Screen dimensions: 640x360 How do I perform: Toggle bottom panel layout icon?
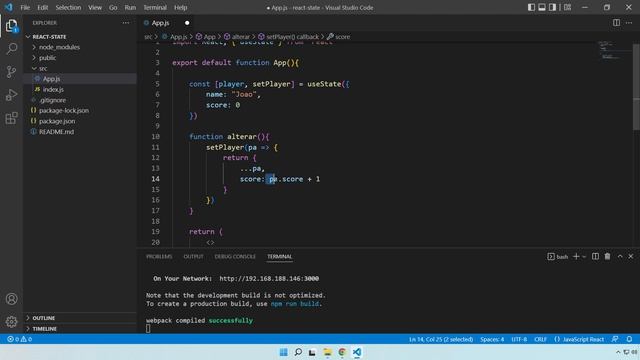tap(542, 7)
